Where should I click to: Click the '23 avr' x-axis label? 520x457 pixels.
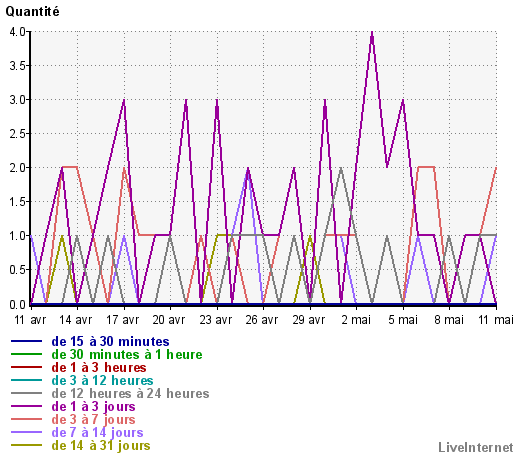(x=215, y=320)
